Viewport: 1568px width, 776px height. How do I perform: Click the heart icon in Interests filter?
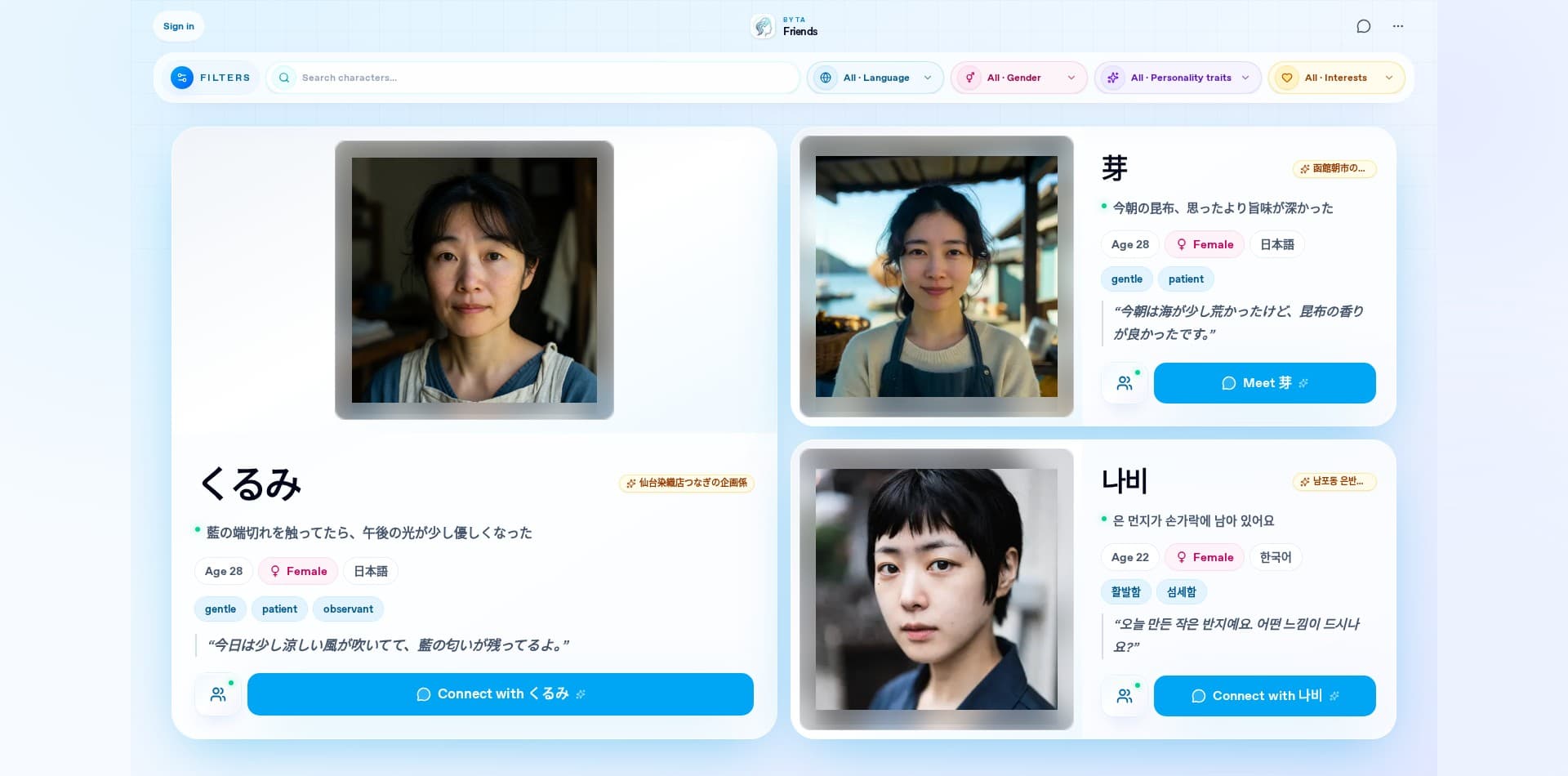click(x=1287, y=78)
